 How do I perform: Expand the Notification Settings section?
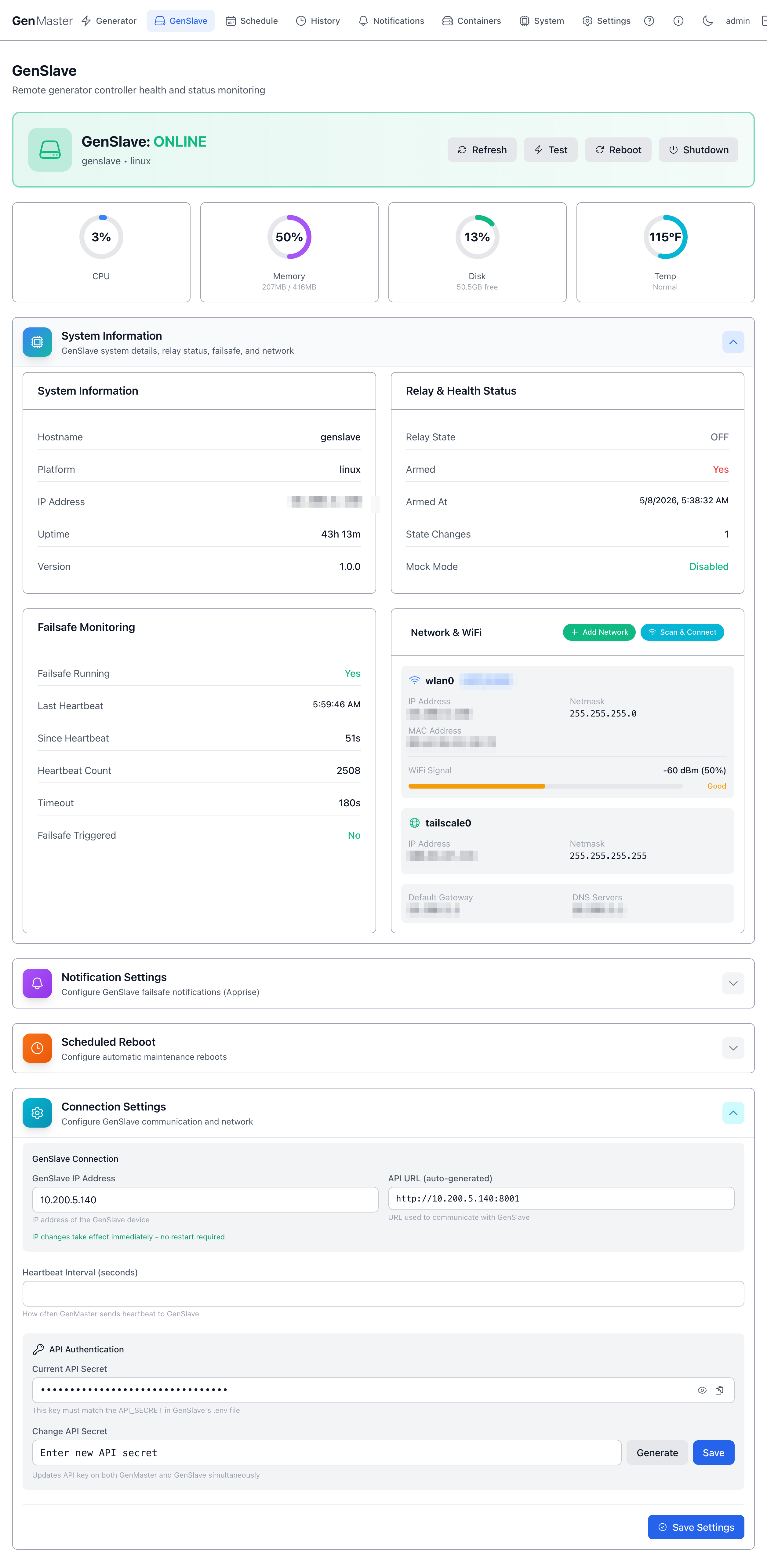tap(733, 983)
